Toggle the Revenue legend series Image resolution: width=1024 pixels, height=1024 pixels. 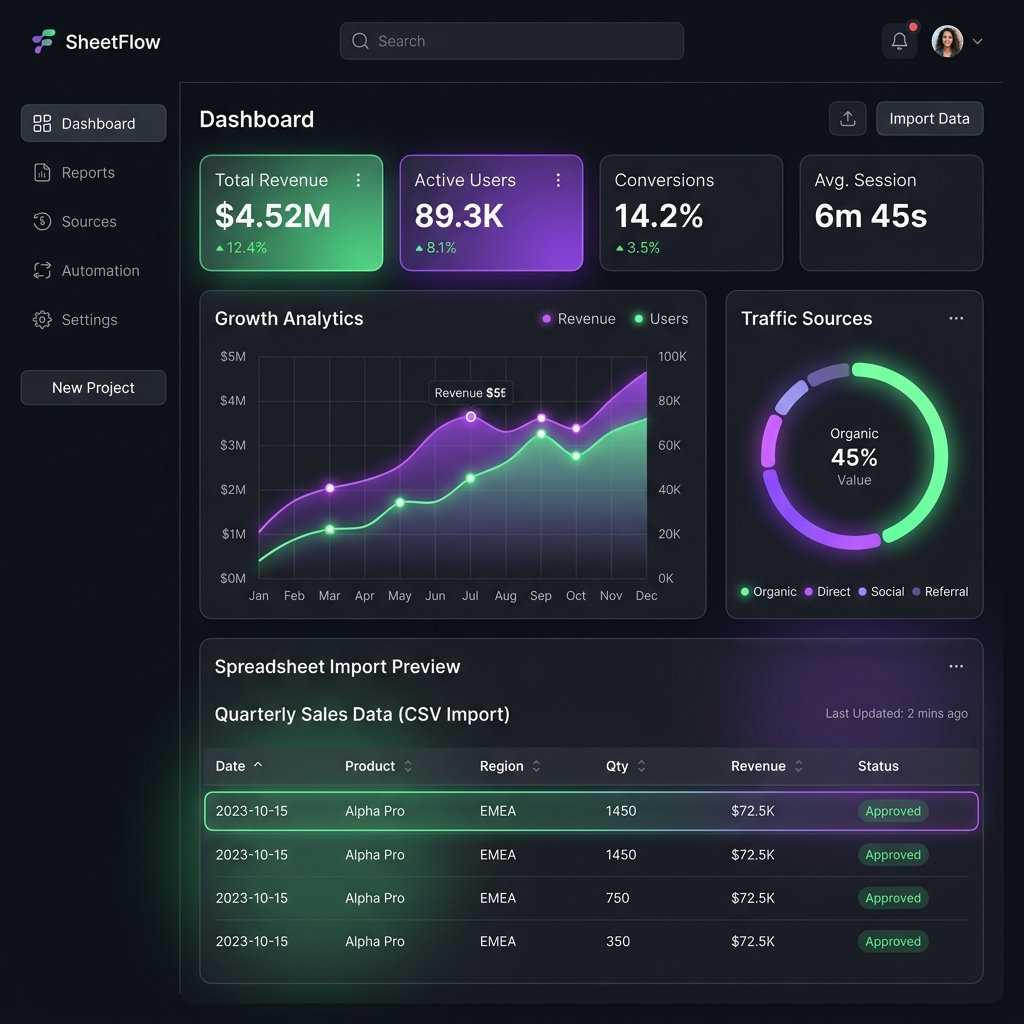579,319
